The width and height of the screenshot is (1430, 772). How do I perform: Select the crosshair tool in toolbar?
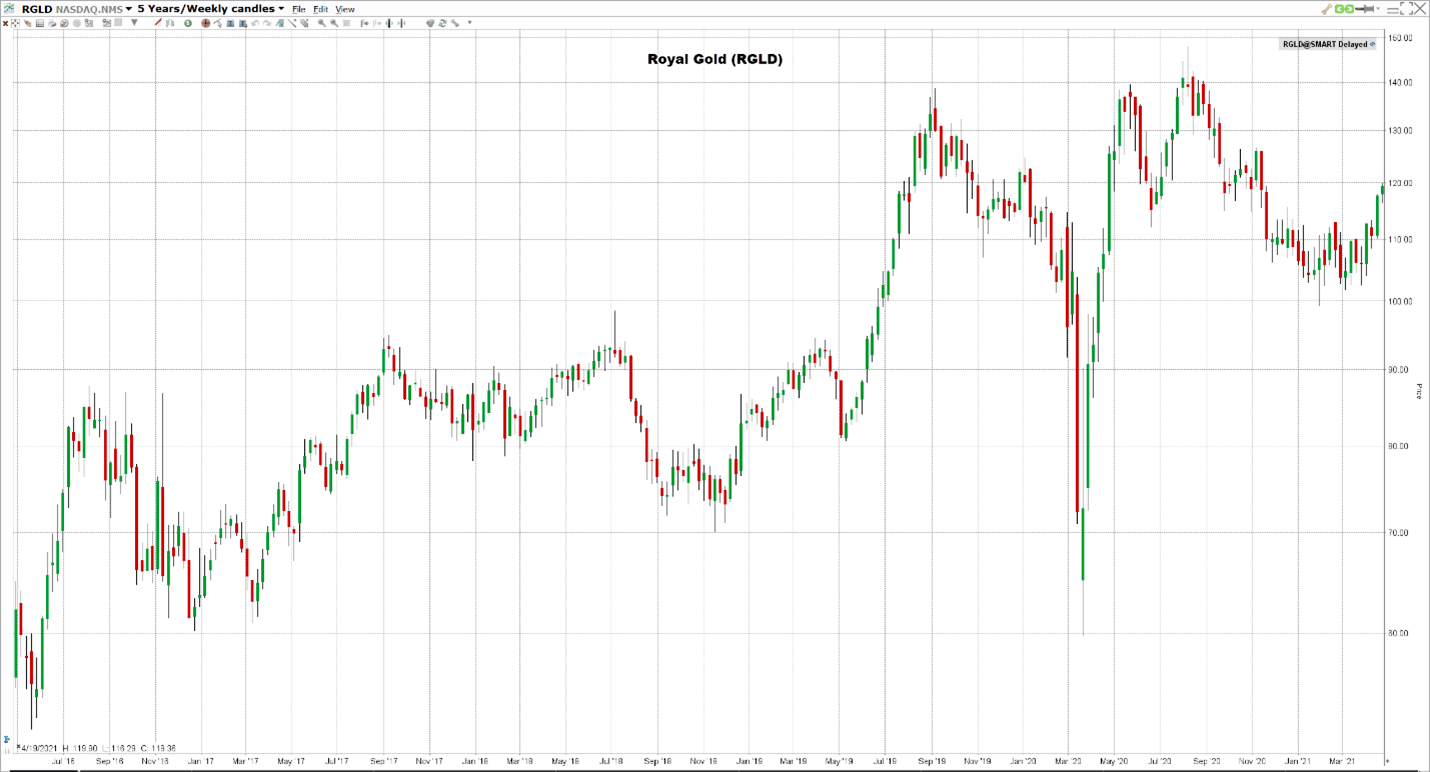point(15,23)
